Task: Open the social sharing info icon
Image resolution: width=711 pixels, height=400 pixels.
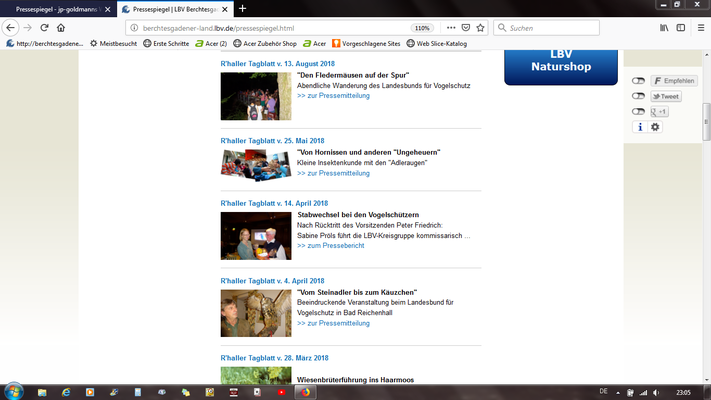Action: coord(640,127)
